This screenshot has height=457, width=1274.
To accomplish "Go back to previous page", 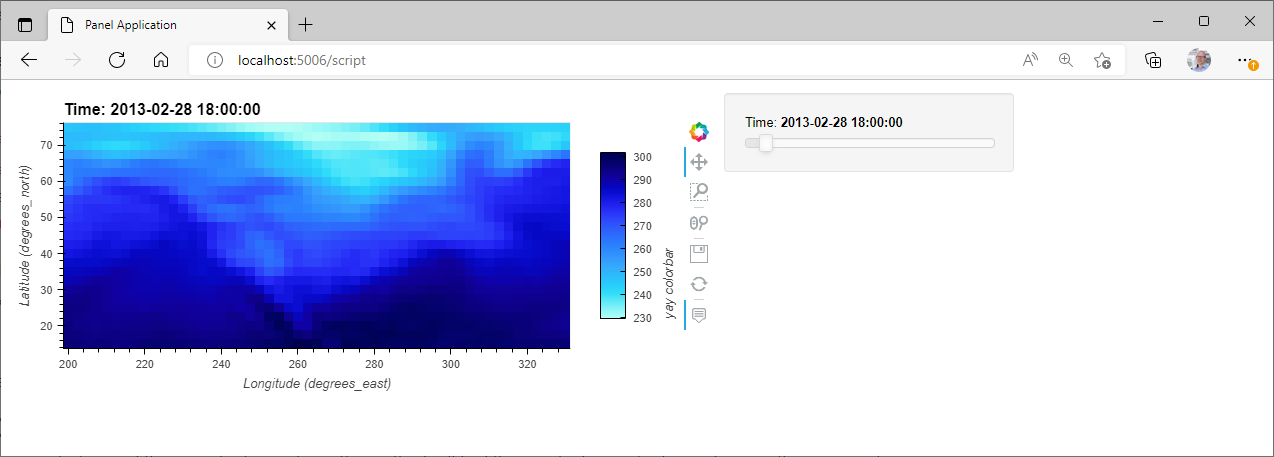I will point(29,60).
